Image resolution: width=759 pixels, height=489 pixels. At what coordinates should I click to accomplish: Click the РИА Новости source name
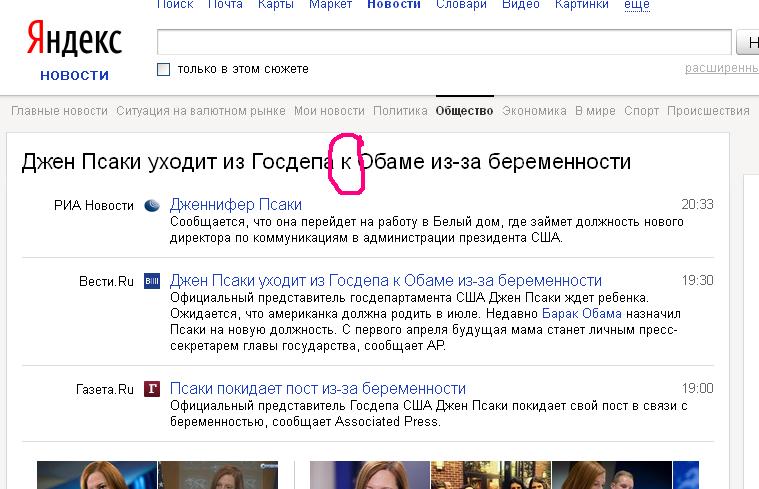pyautogui.click(x=94, y=206)
